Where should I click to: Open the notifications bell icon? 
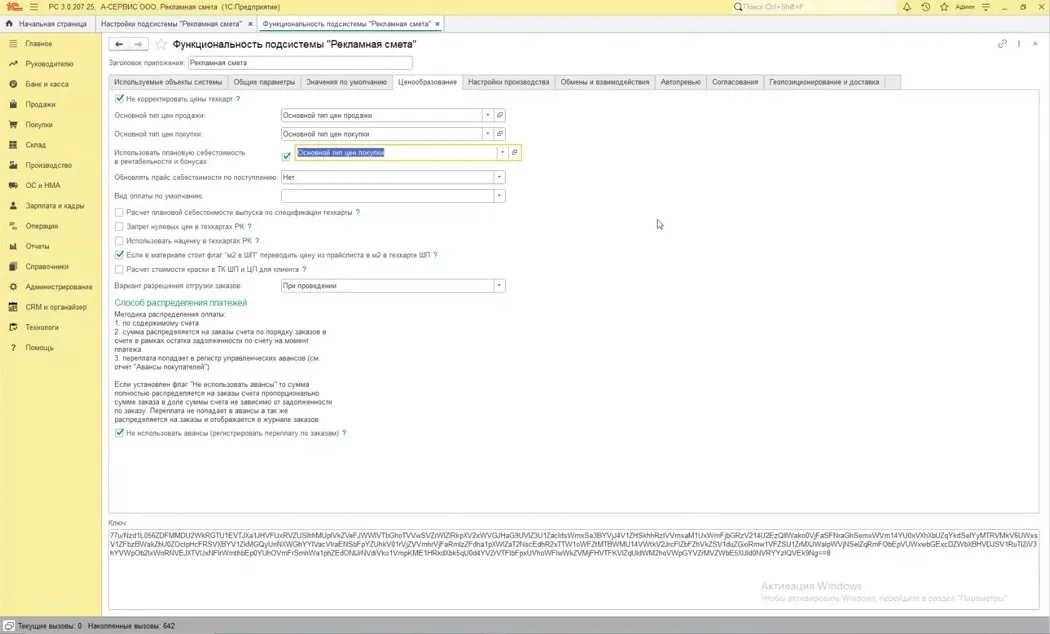point(907,7)
